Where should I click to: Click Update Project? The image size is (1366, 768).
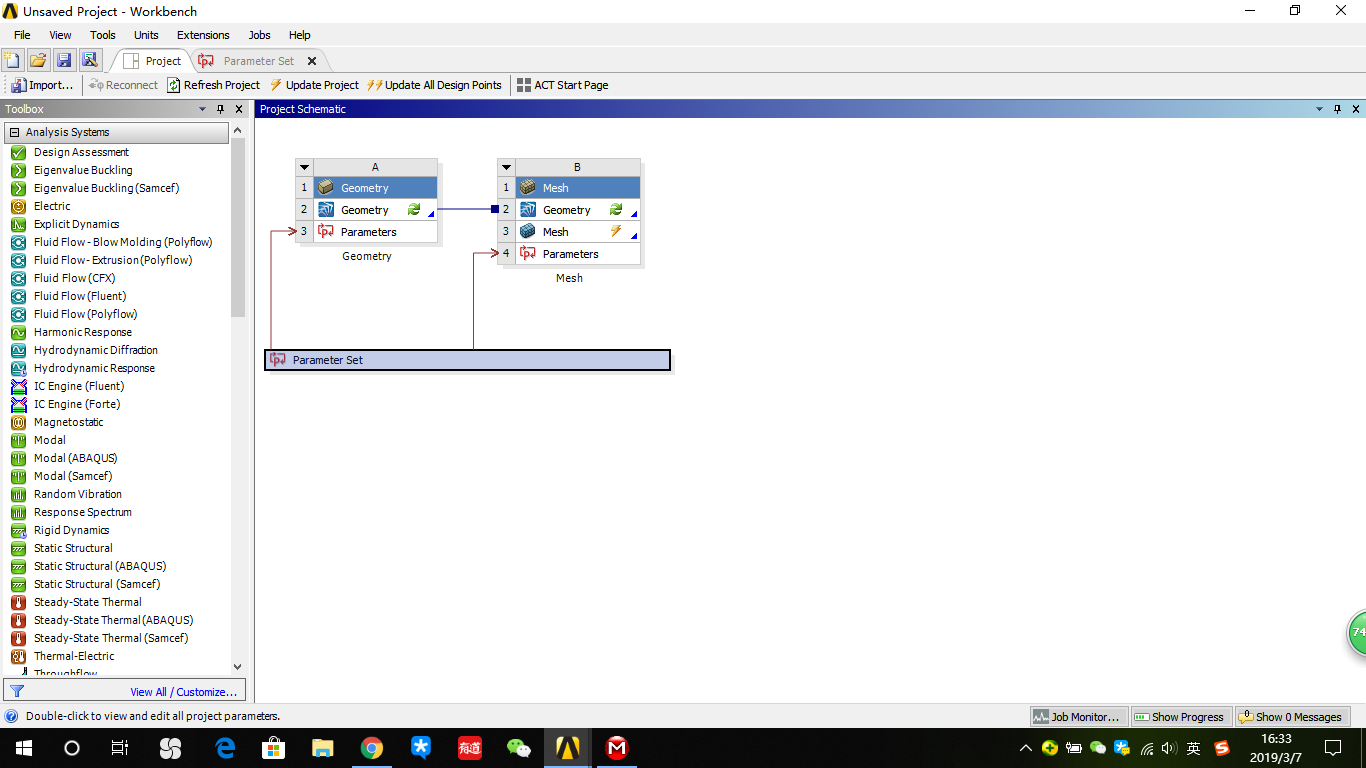point(314,85)
